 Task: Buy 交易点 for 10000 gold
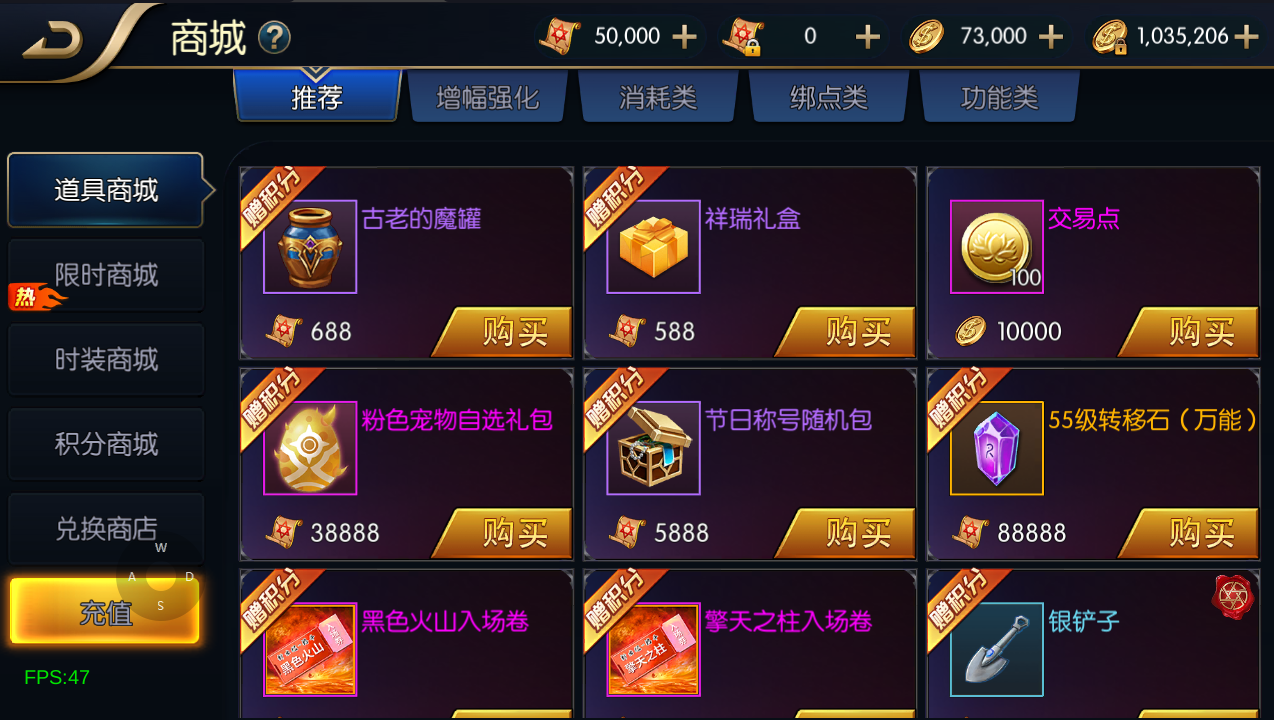(x=1188, y=332)
